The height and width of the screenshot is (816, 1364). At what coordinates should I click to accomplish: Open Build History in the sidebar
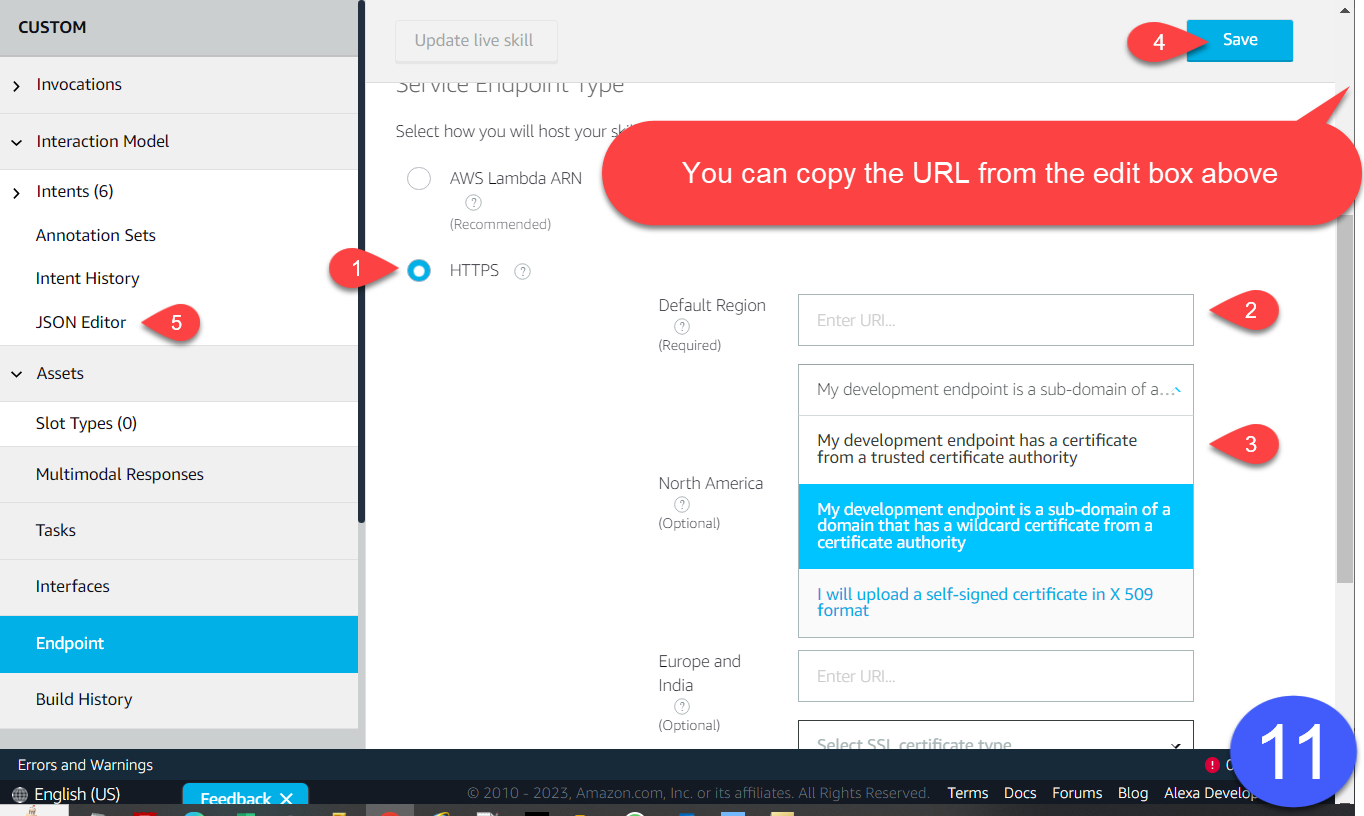click(x=84, y=699)
